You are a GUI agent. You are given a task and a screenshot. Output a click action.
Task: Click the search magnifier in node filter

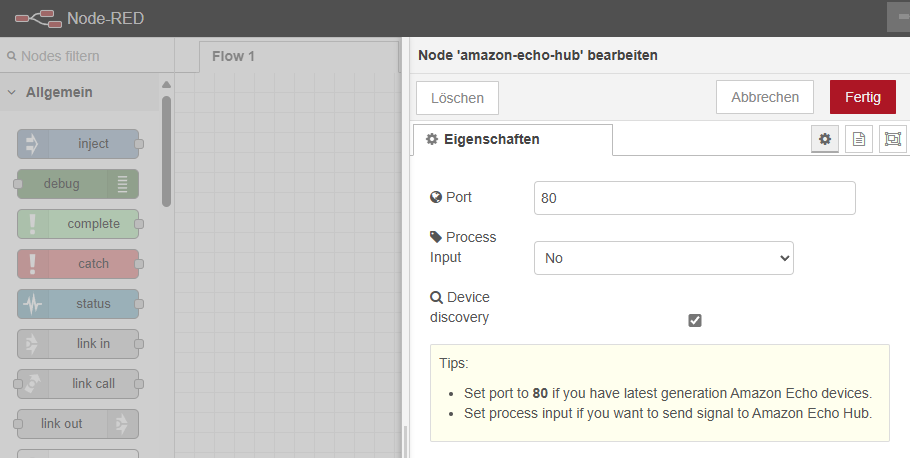[x=12, y=56]
